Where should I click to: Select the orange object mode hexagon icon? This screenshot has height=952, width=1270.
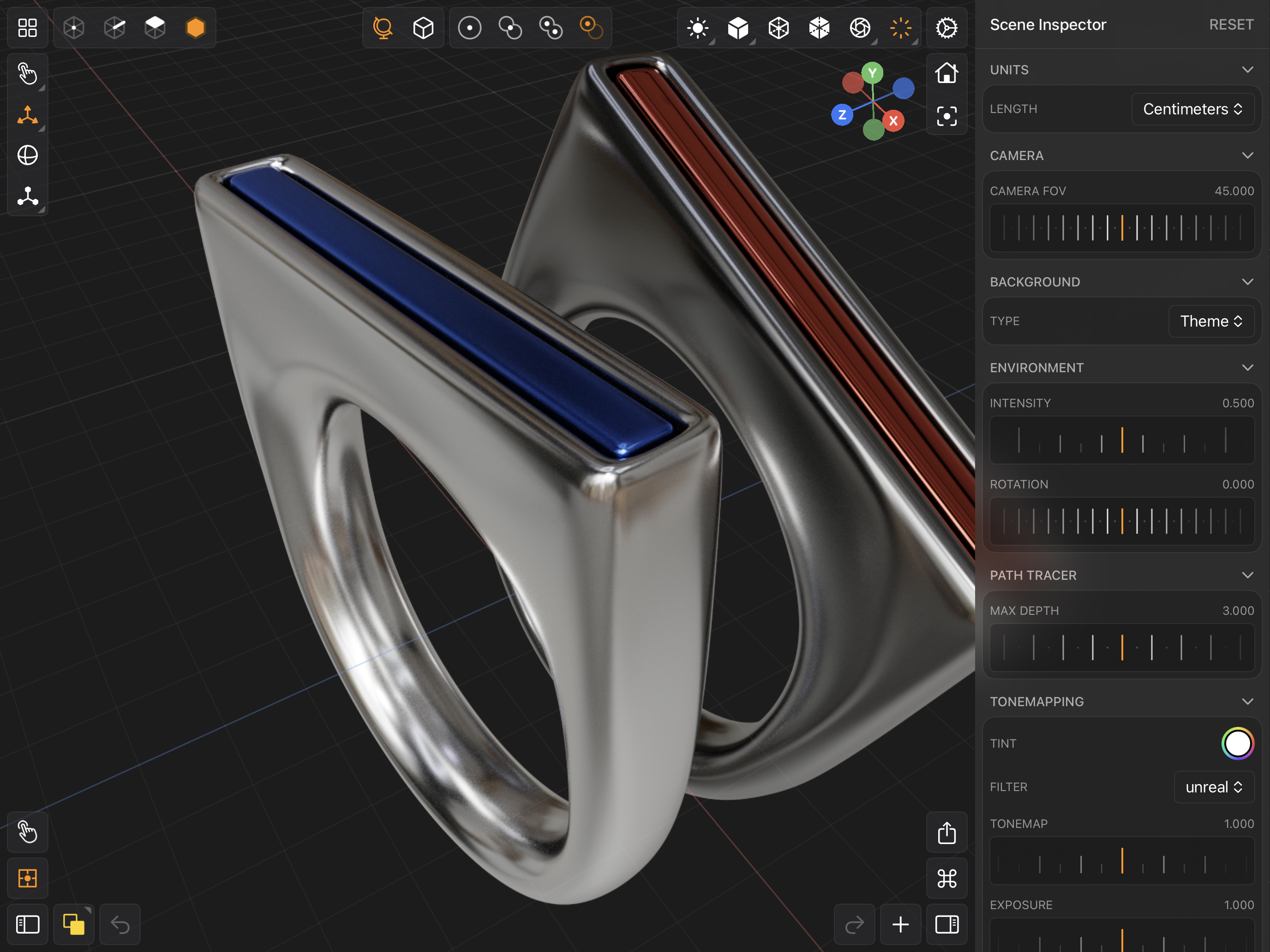tap(196, 28)
